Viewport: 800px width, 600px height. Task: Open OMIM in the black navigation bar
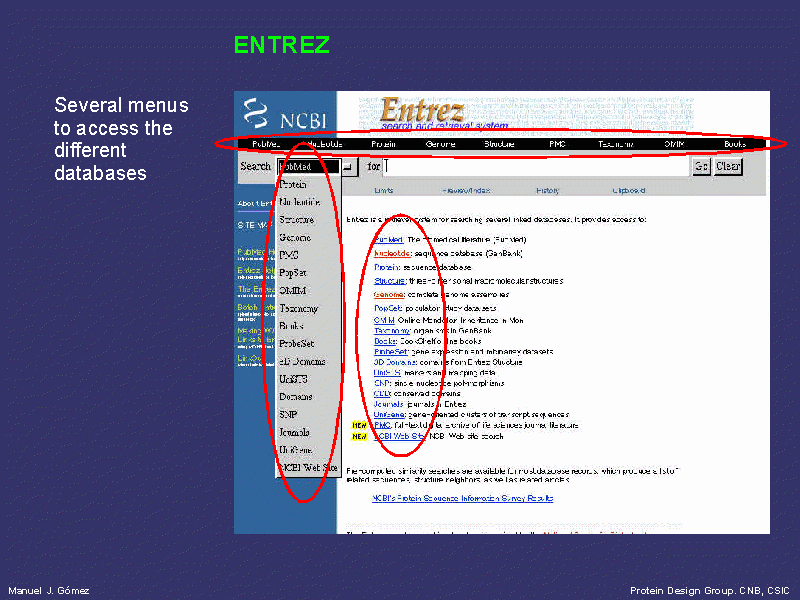point(674,144)
